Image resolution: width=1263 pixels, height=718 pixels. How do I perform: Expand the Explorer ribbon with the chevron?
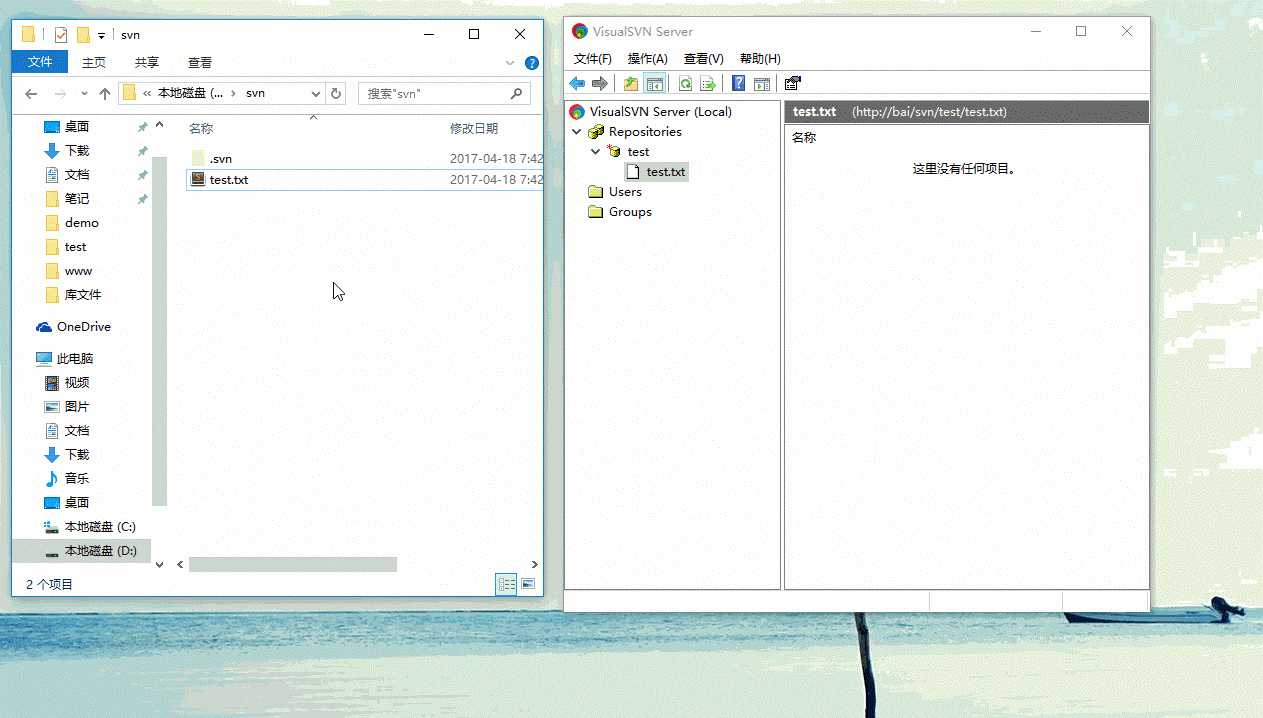pos(512,62)
